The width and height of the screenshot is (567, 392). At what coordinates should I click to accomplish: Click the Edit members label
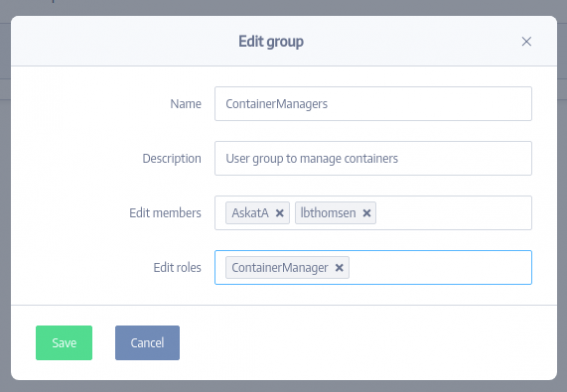[165, 213]
